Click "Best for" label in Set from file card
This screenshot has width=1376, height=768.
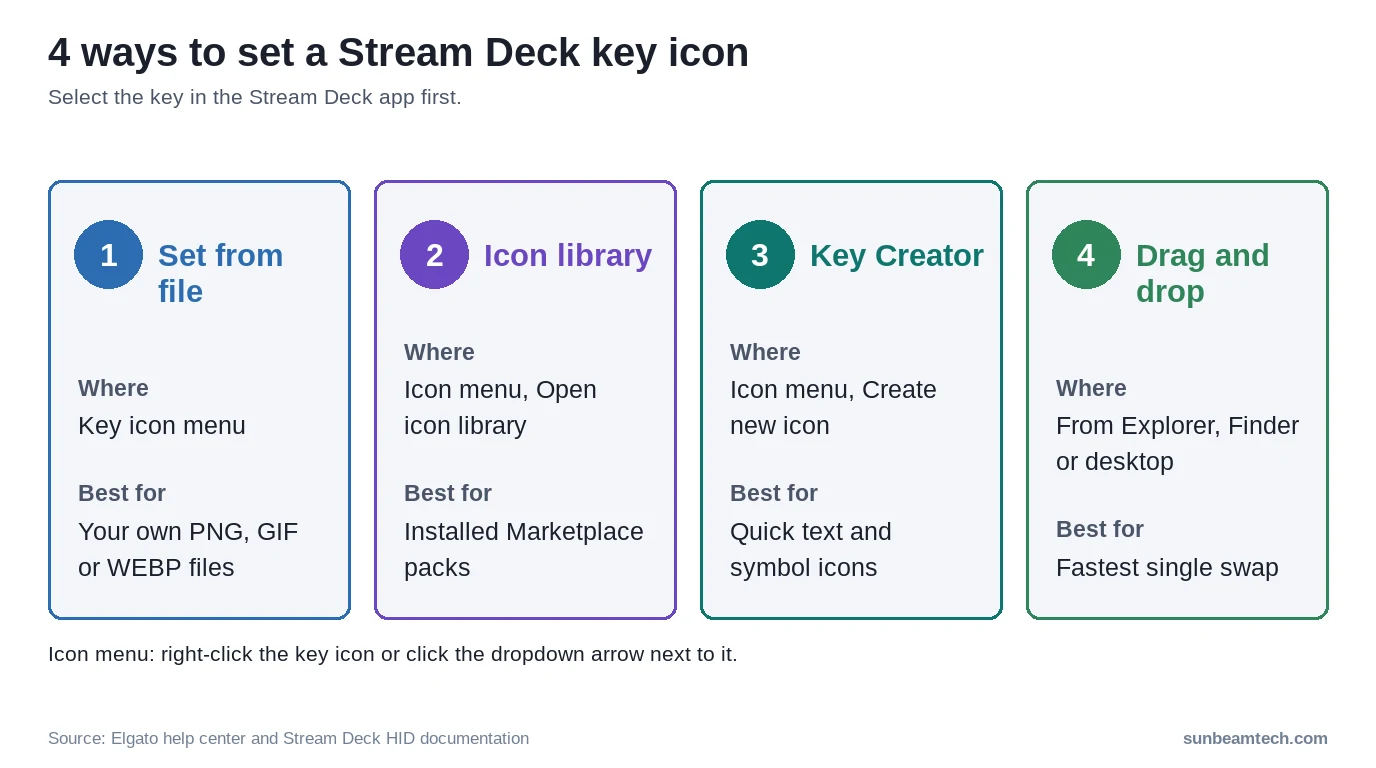tap(122, 493)
